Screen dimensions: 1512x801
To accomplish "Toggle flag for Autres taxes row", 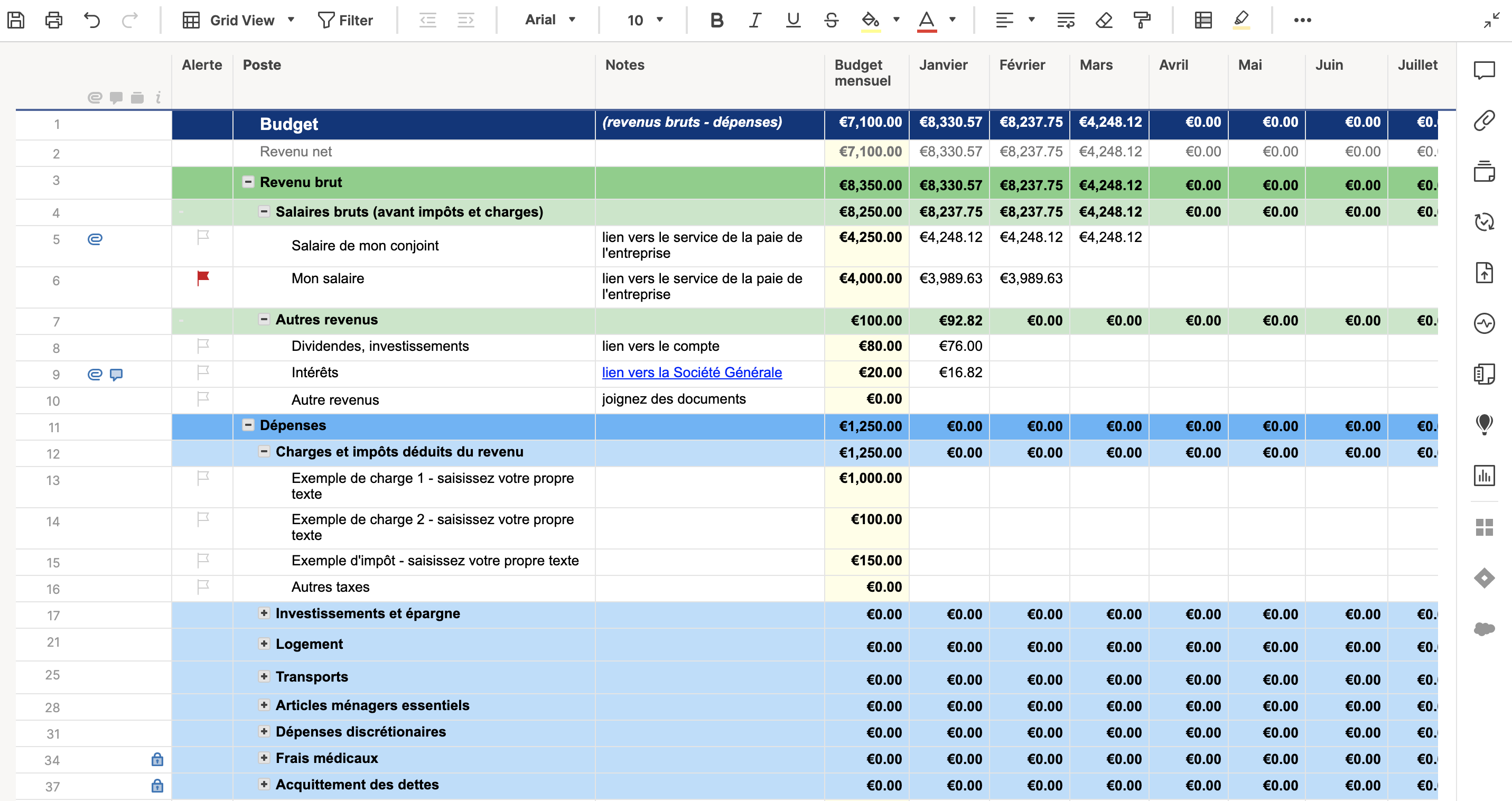I will click(x=203, y=587).
